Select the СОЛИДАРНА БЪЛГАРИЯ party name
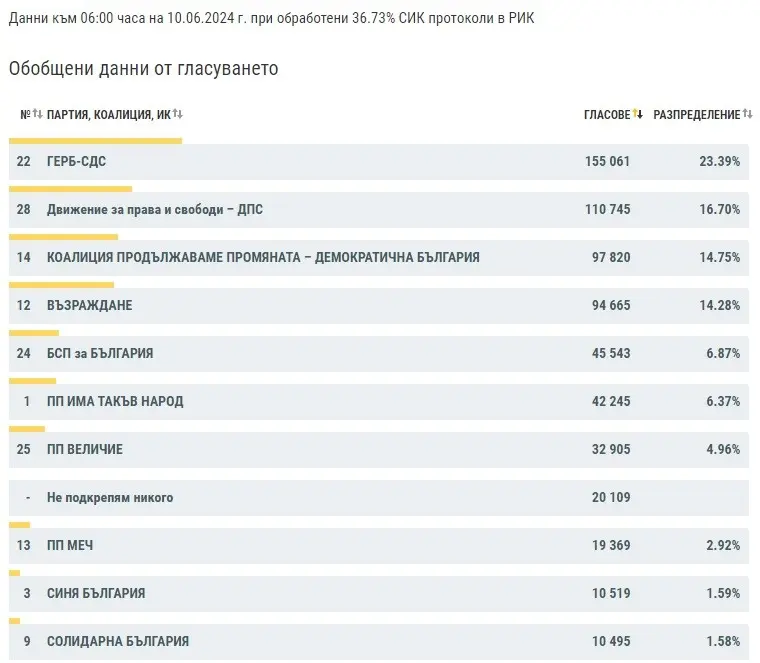 pos(118,642)
